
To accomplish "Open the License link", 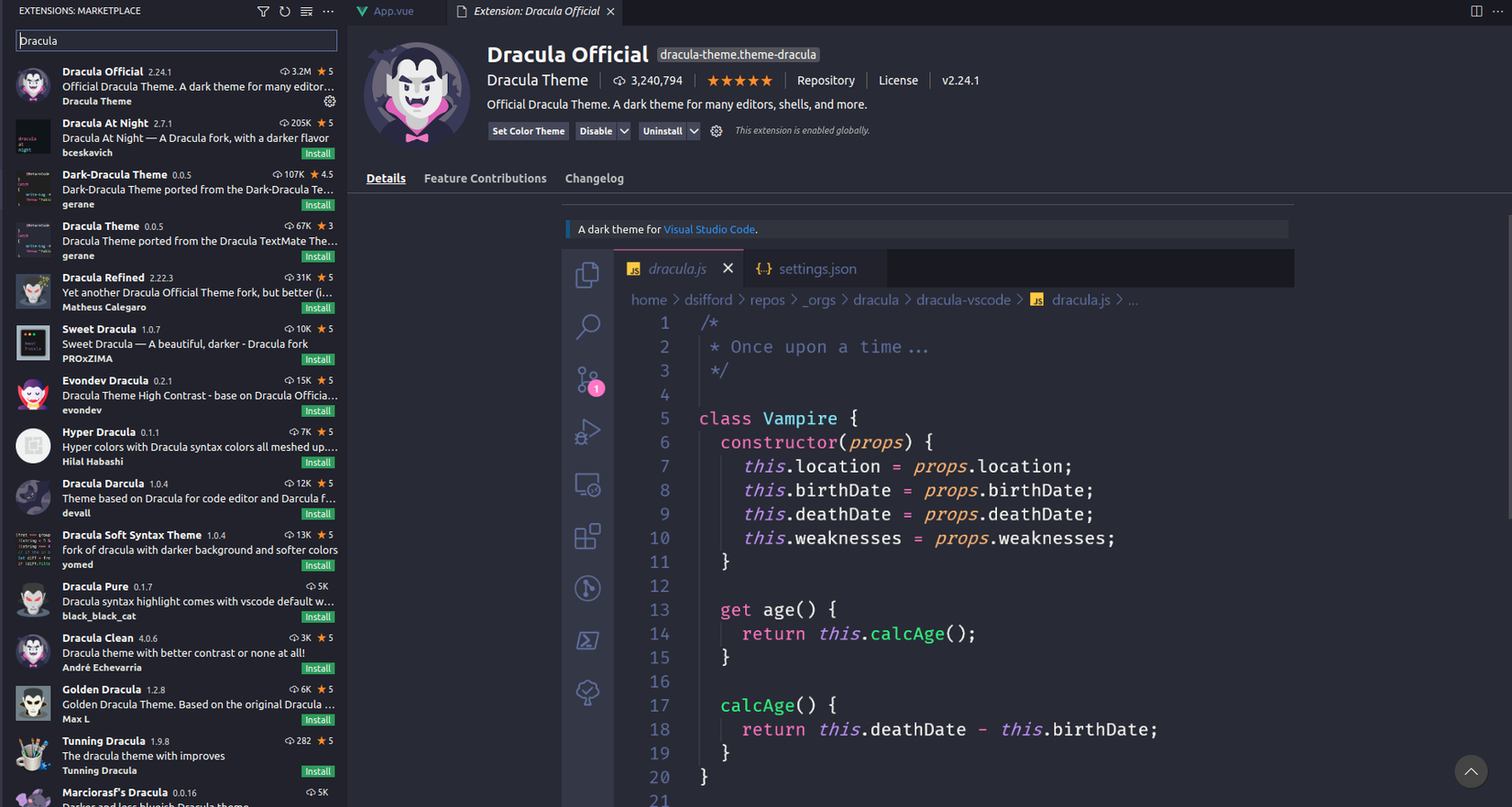I will coord(898,81).
